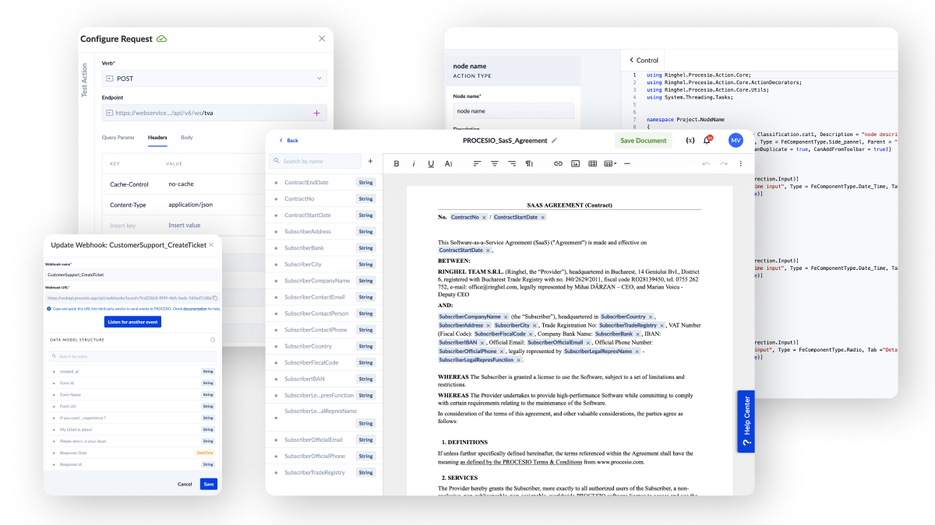This screenshot has width=935, height=525.
Task: Click the center align icon
Action: tap(494, 164)
